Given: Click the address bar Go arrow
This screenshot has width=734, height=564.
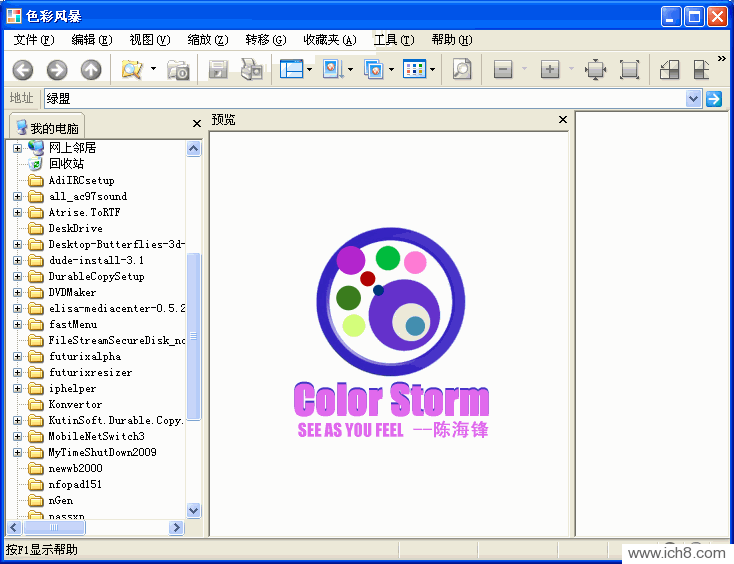Looking at the screenshot, I should click(x=713, y=99).
